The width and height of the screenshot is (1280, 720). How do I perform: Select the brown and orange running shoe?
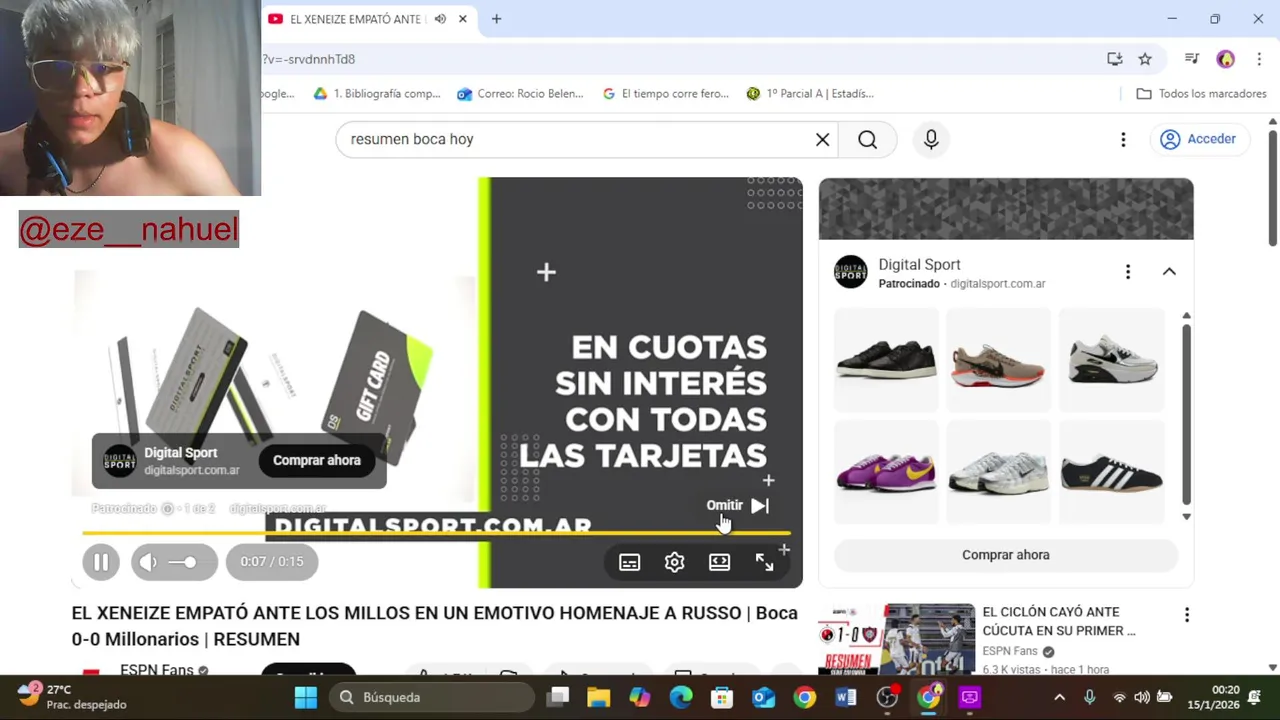(998, 360)
